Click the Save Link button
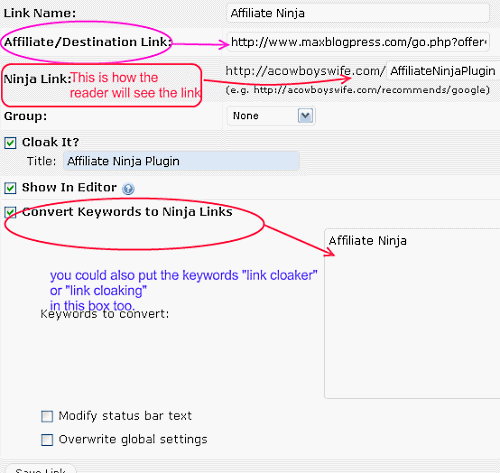 (x=41, y=469)
